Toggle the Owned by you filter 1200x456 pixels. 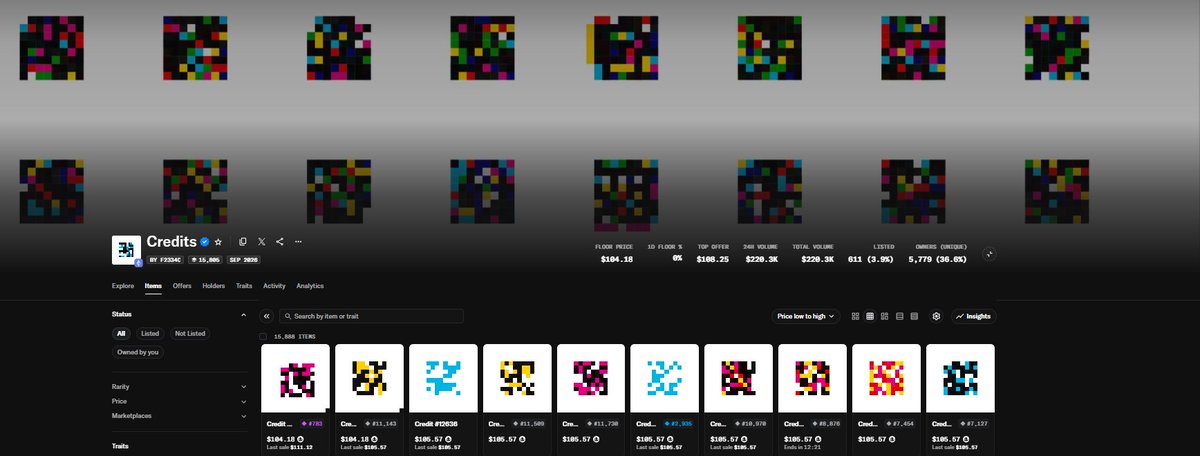(138, 352)
